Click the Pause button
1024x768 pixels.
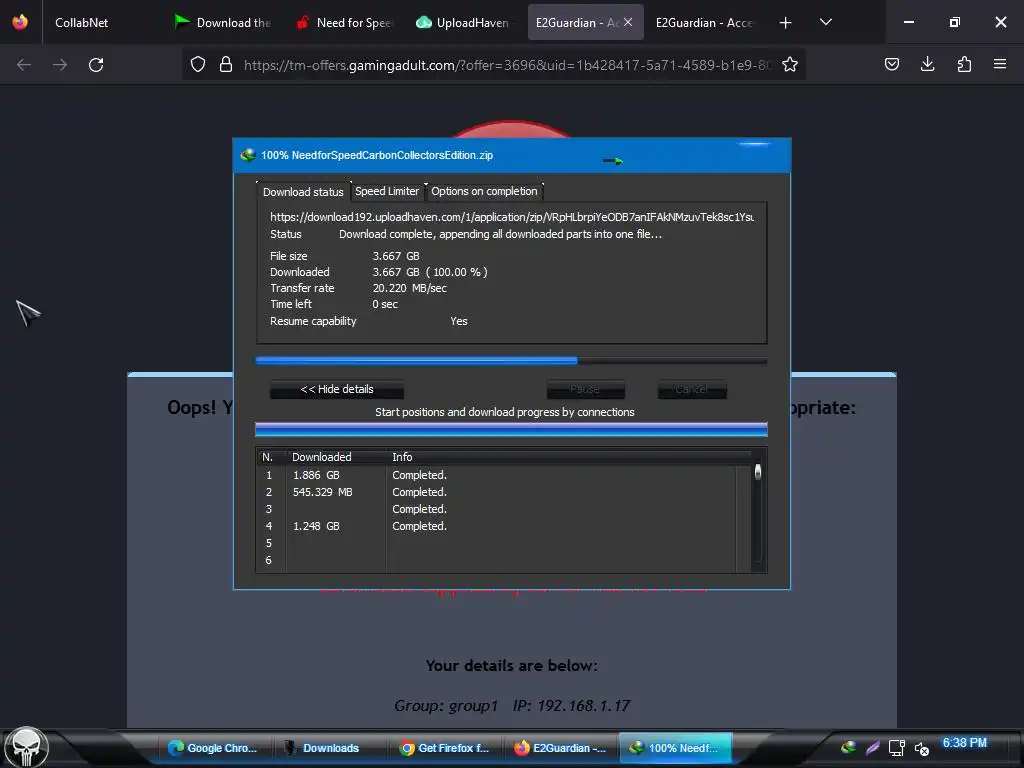(585, 389)
